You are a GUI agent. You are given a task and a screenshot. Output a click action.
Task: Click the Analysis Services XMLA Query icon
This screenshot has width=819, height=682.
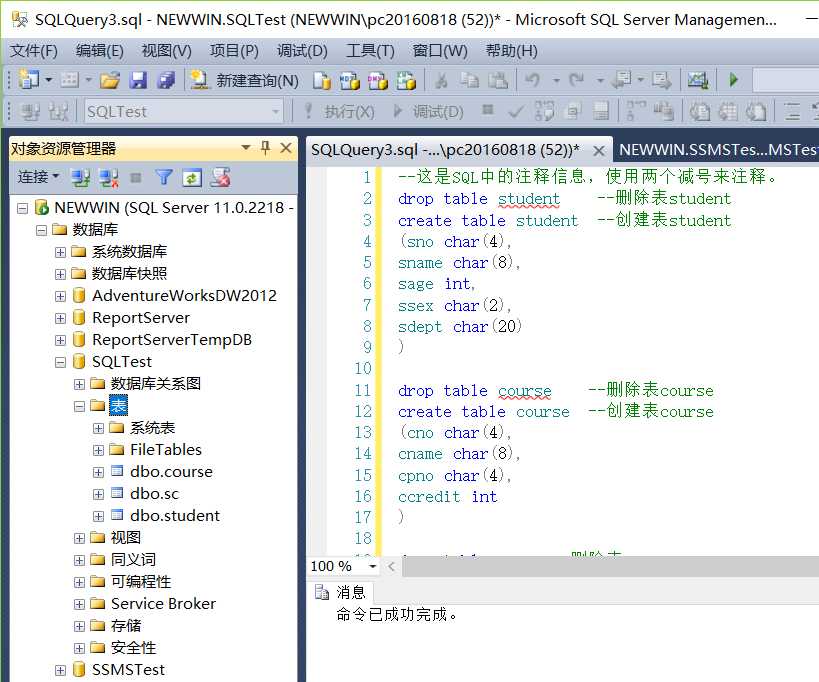[406, 80]
